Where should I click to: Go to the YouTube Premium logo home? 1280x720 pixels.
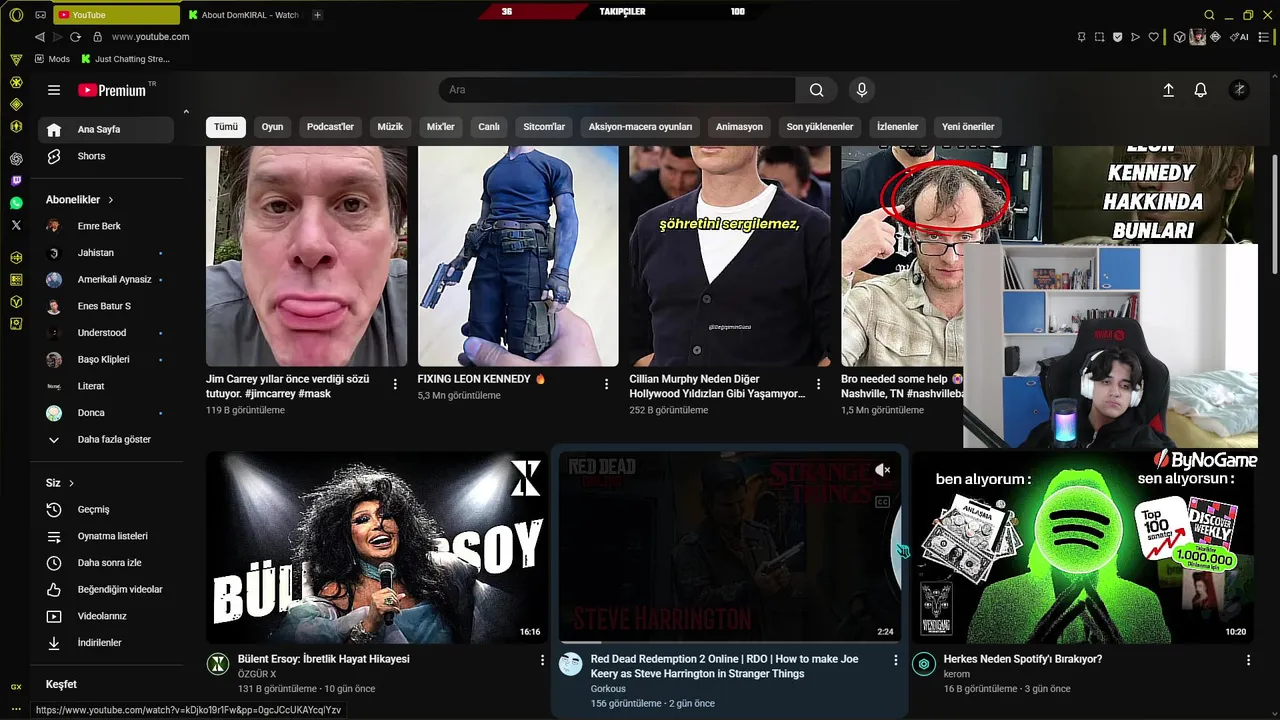(x=112, y=90)
